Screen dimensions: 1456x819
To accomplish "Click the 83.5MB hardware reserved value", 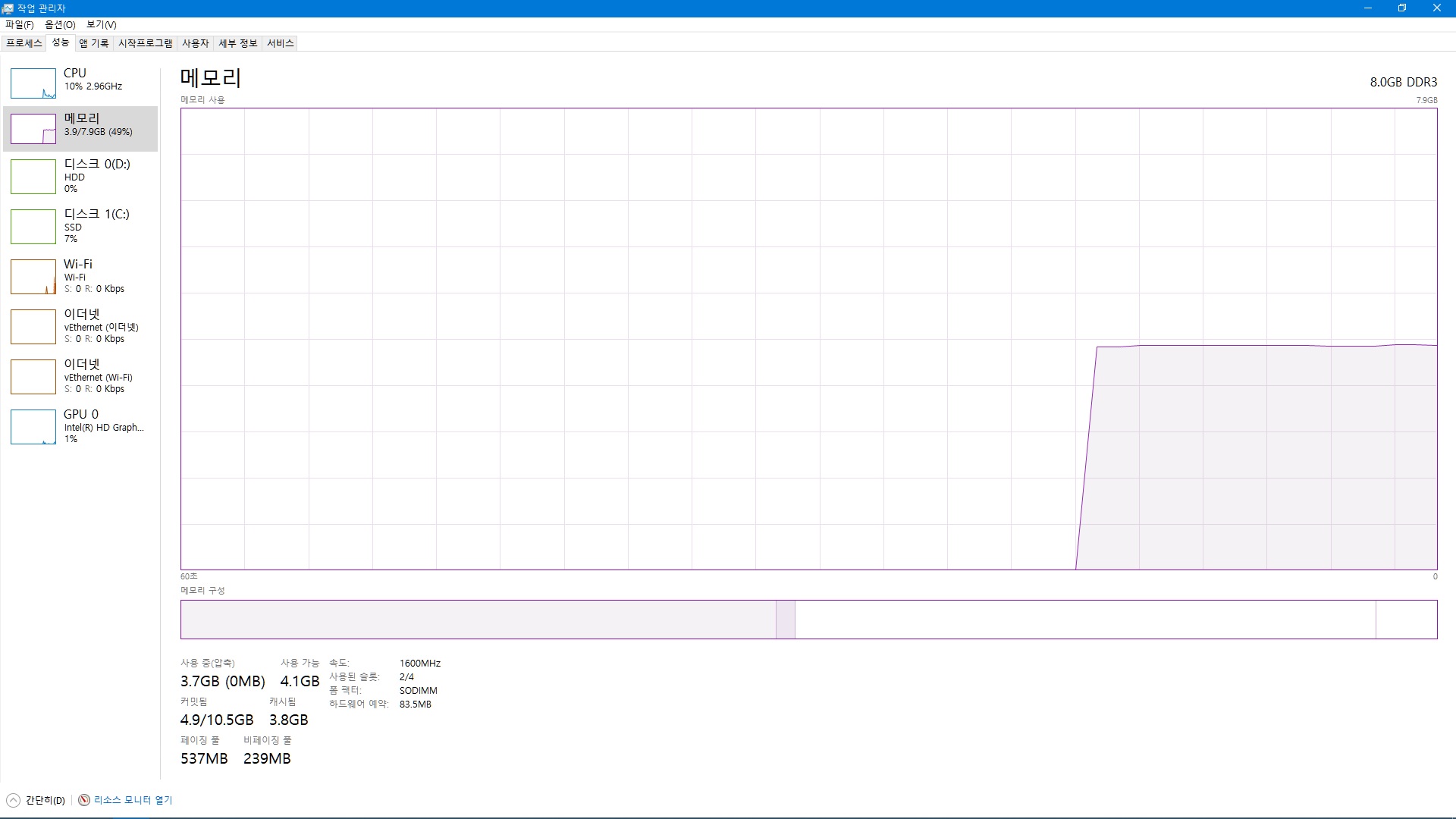I will coord(416,704).
